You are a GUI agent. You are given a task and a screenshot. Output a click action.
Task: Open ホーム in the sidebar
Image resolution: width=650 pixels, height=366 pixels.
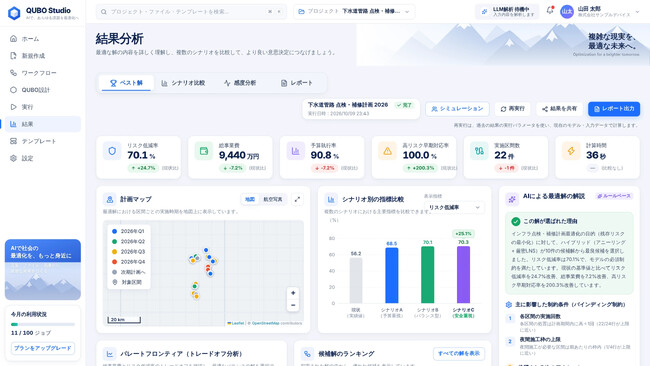click(43, 39)
